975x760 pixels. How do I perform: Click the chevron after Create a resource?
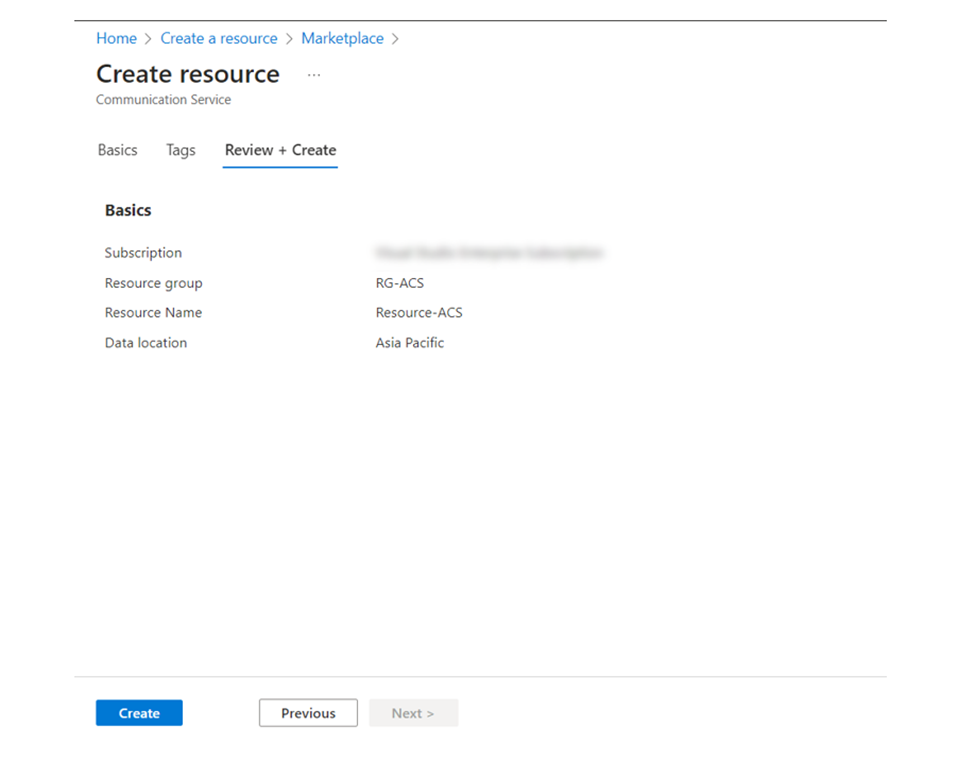(x=289, y=39)
